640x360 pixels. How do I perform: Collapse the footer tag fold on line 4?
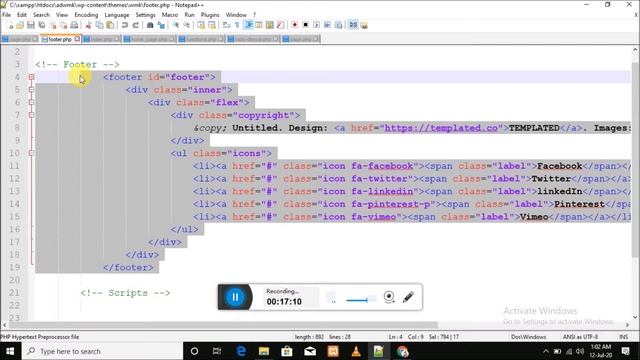[x=31, y=77]
